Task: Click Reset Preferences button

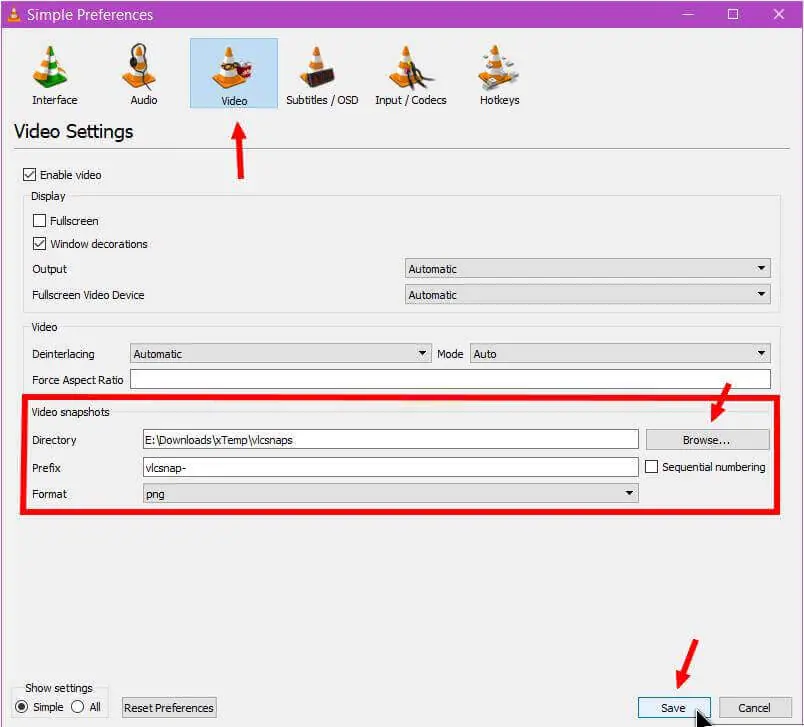Action: click(x=169, y=708)
